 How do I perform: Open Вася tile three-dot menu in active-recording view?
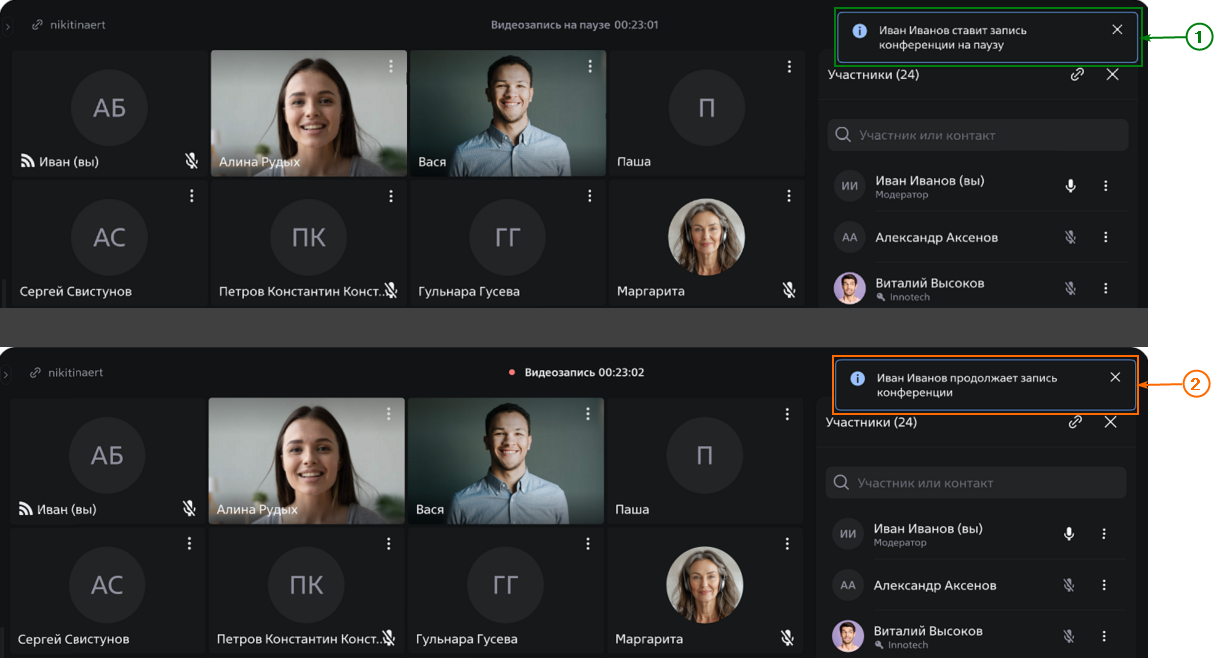tap(588, 414)
